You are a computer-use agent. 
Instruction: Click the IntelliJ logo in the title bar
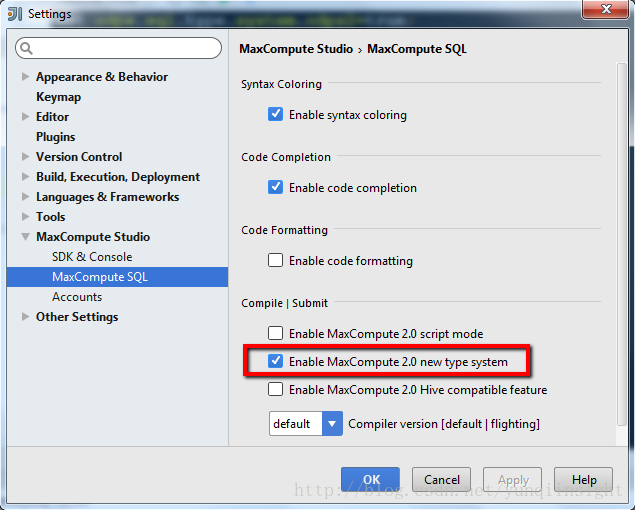coord(15,14)
